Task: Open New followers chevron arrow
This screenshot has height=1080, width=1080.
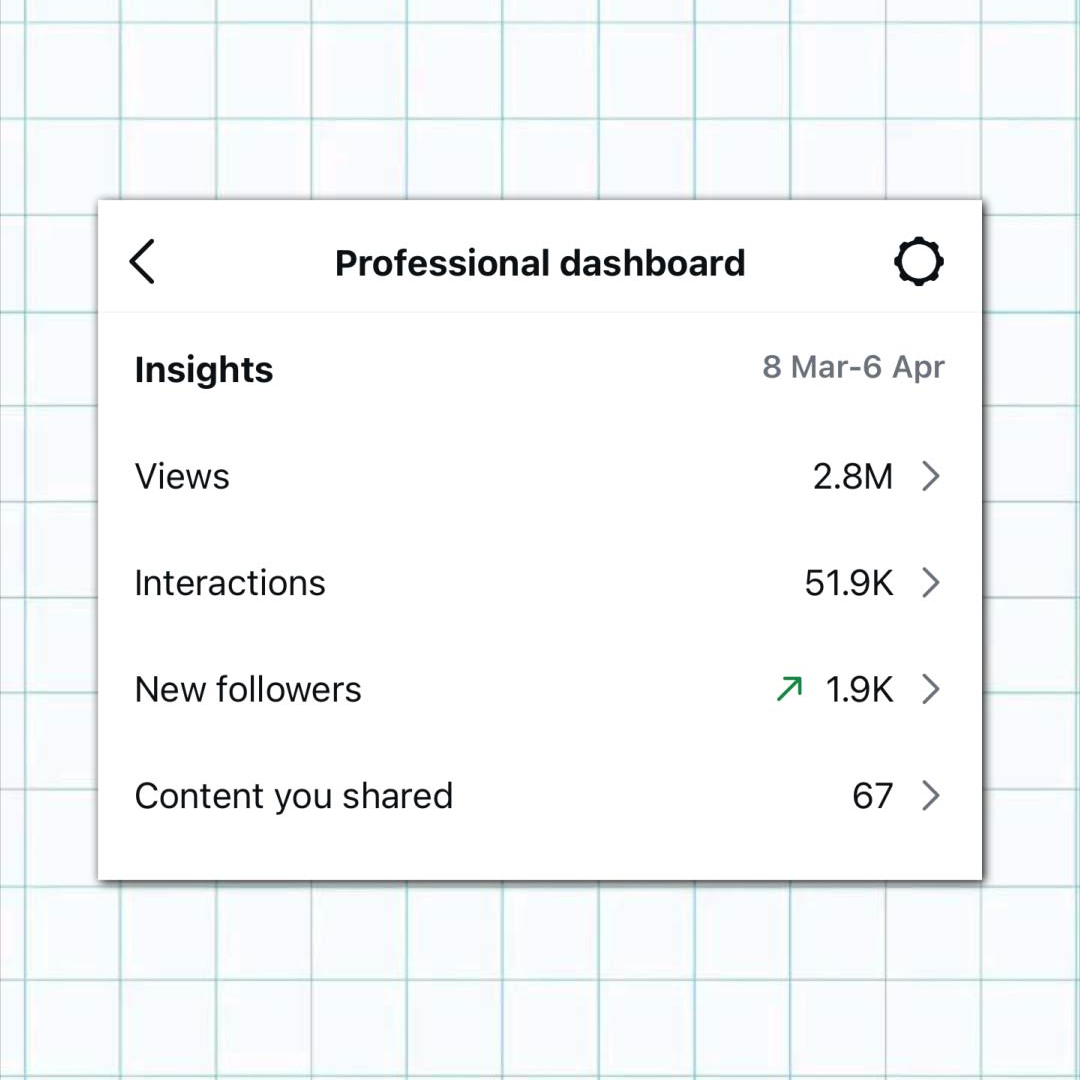Action: (x=930, y=689)
